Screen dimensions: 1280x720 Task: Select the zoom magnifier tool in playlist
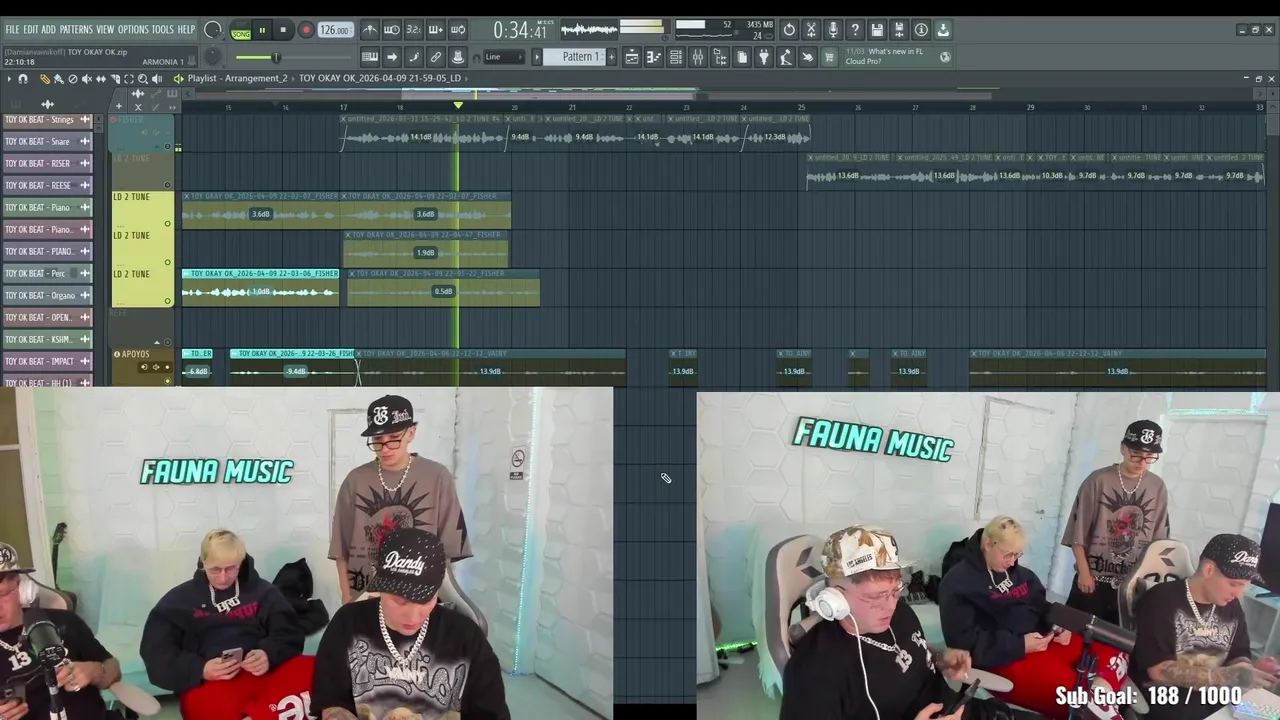[142, 78]
